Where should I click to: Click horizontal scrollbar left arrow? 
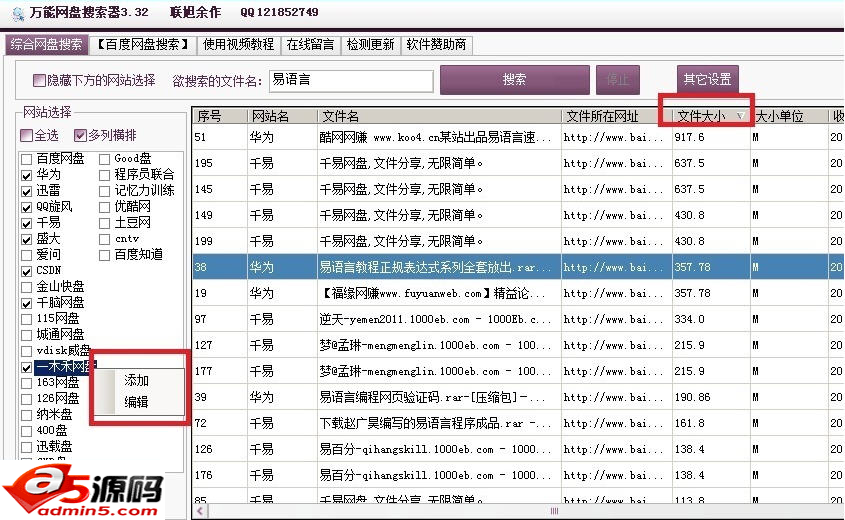[200, 511]
